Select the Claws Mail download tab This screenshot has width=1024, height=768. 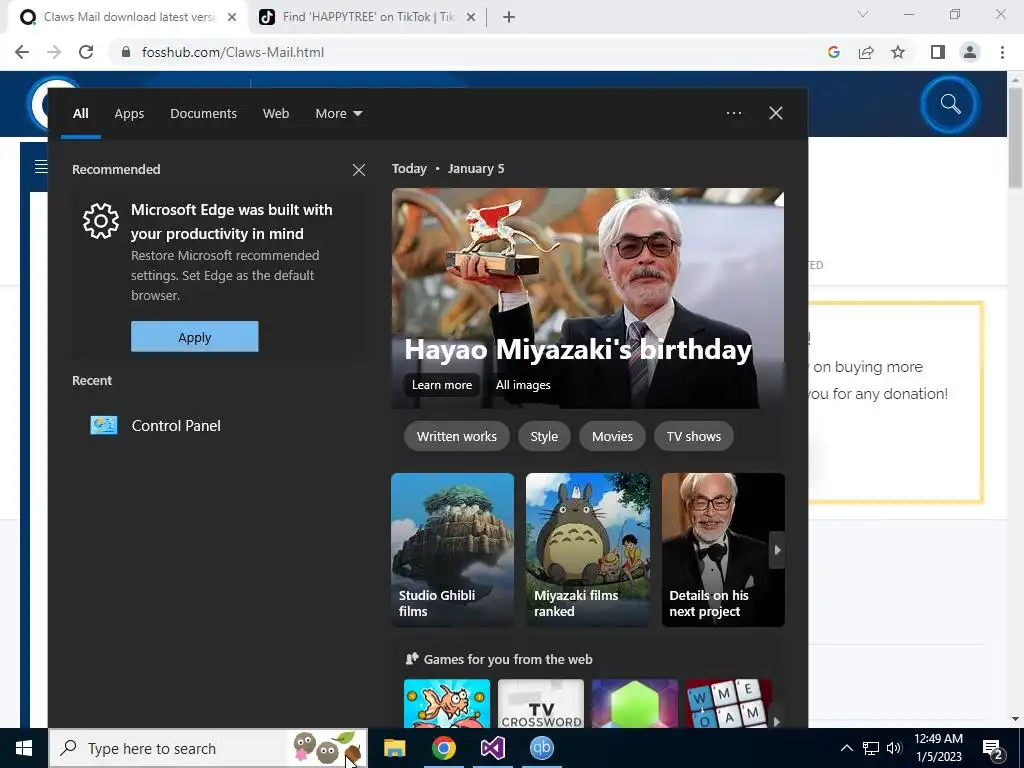(x=127, y=17)
